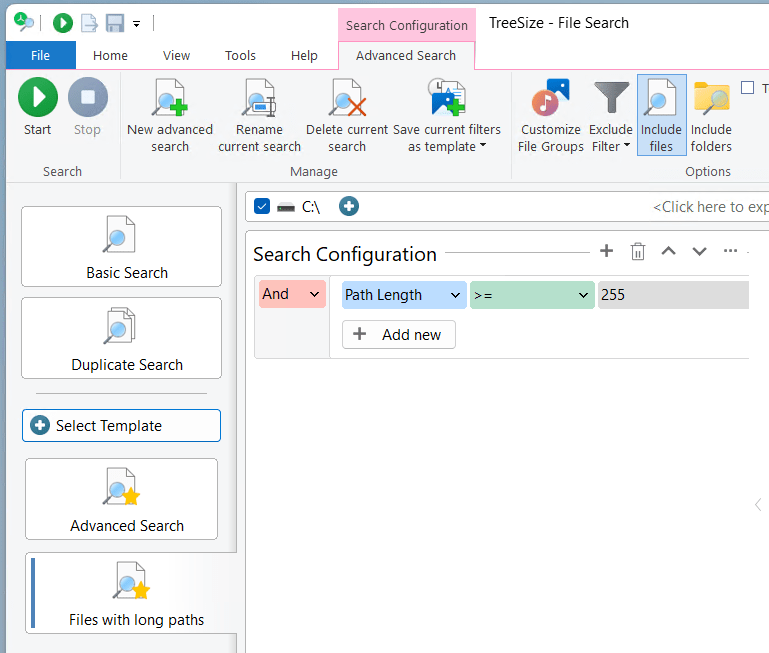Expand the And logical operator dropdown

292,294
